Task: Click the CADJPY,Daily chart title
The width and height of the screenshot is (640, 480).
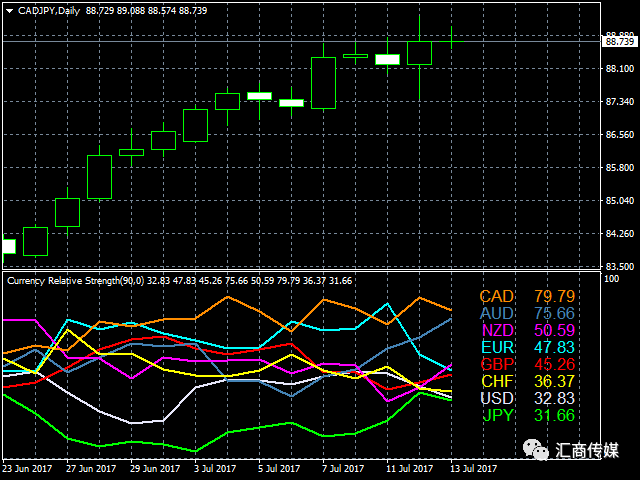Action: pos(49,11)
